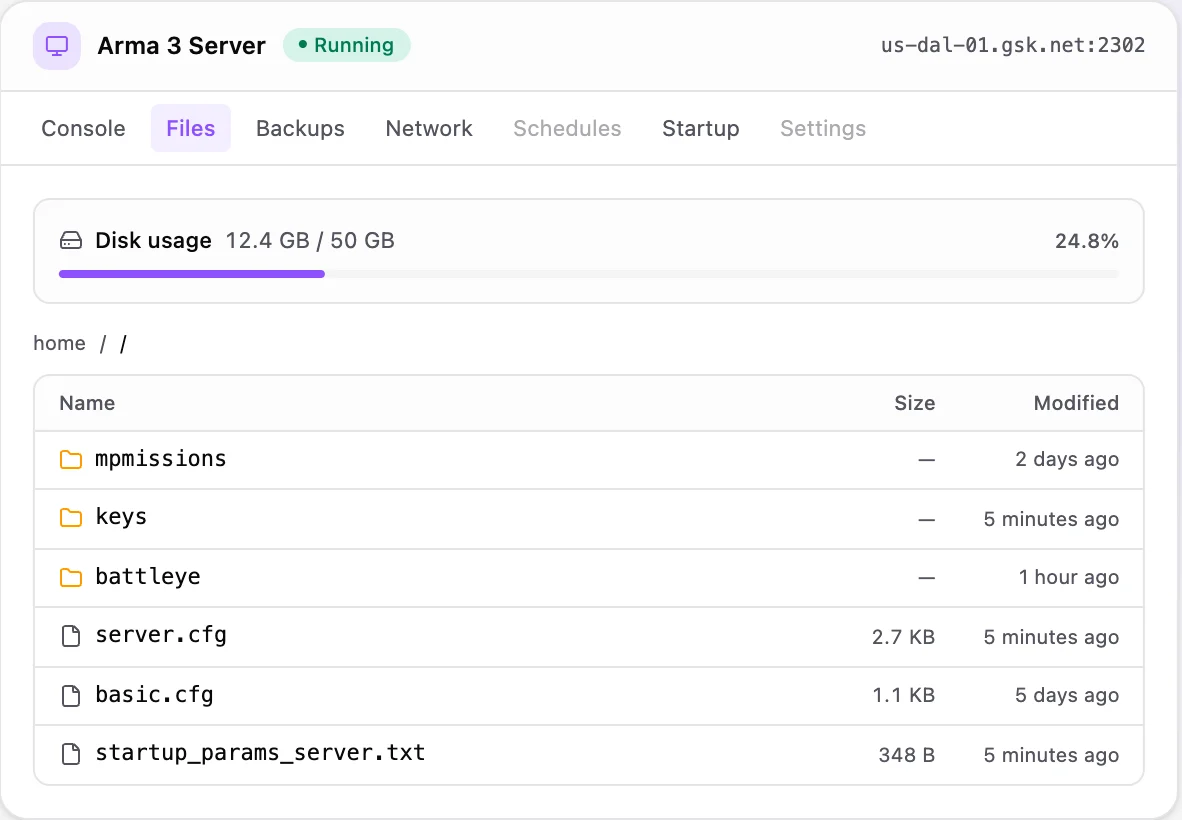Click the 2 days ago modified value
Screen dimensions: 1182x820
[1067, 459]
